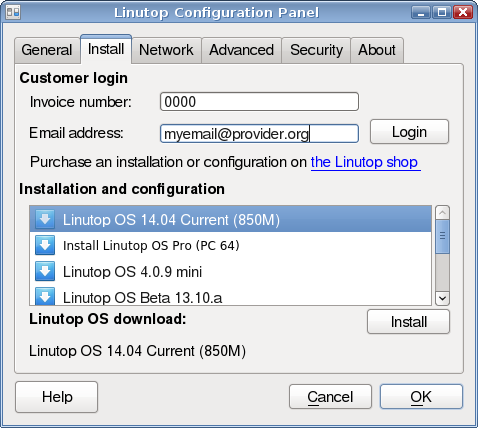Screen dimensions: 478x428
Task: Click download icon for Linutop OS Beta 13.10.a
Action: (45, 296)
